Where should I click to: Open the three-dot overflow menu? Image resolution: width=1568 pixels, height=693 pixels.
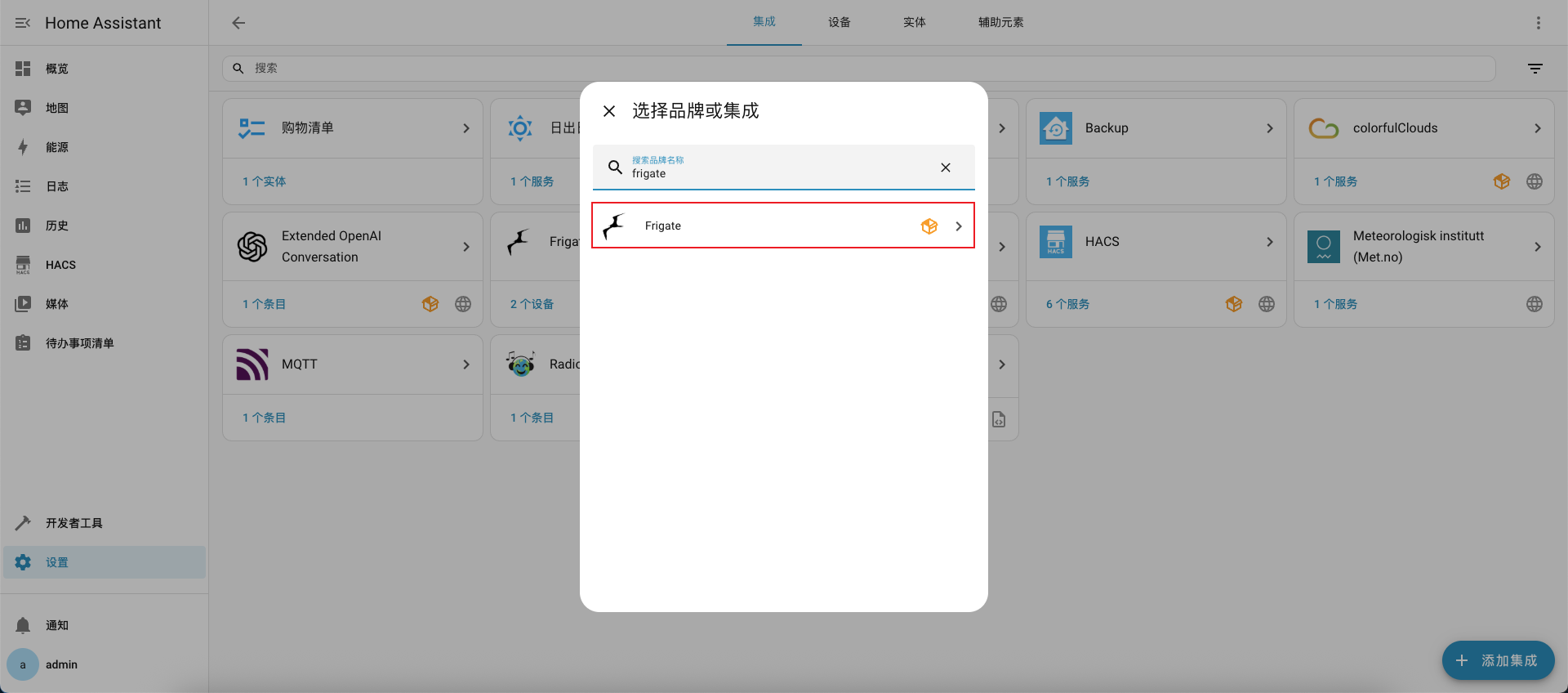(x=1538, y=23)
